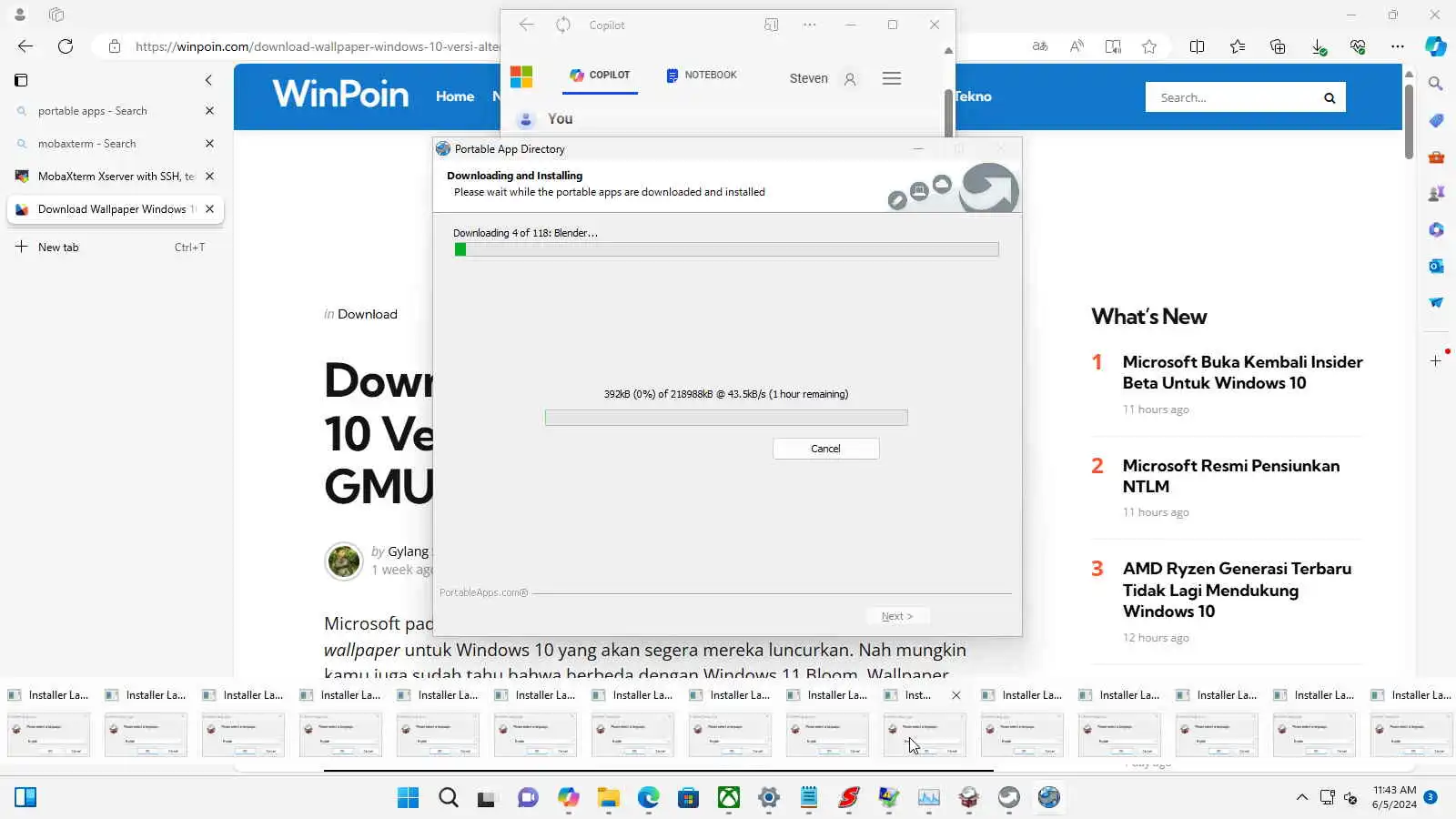Screen dimensions: 1456x819
Task: Open the Outlook icon in Edge sidebar
Action: pyautogui.click(x=1436, y=266)
